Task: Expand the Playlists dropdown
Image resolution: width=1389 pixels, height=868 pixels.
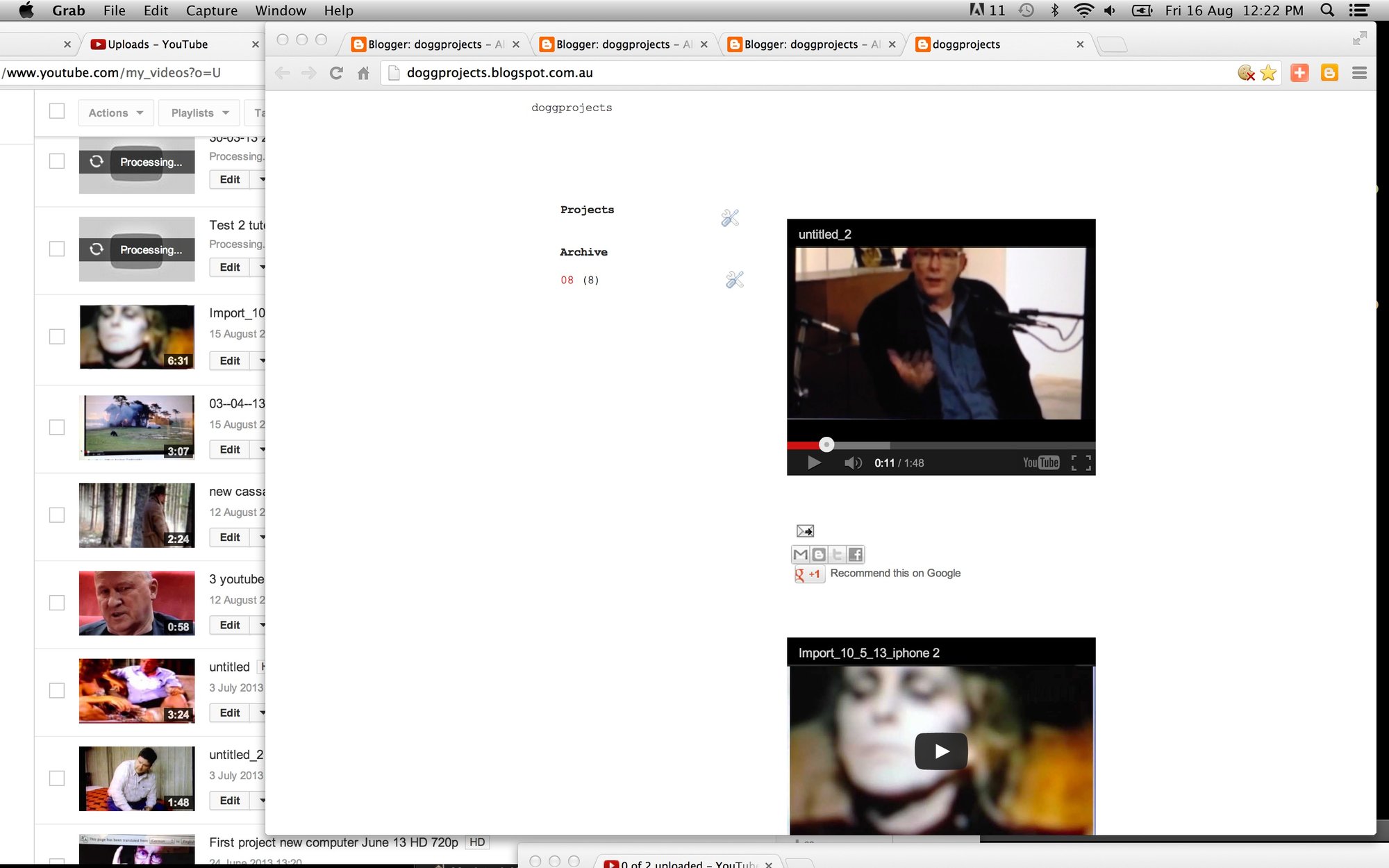Action: [x=199, y=112]
